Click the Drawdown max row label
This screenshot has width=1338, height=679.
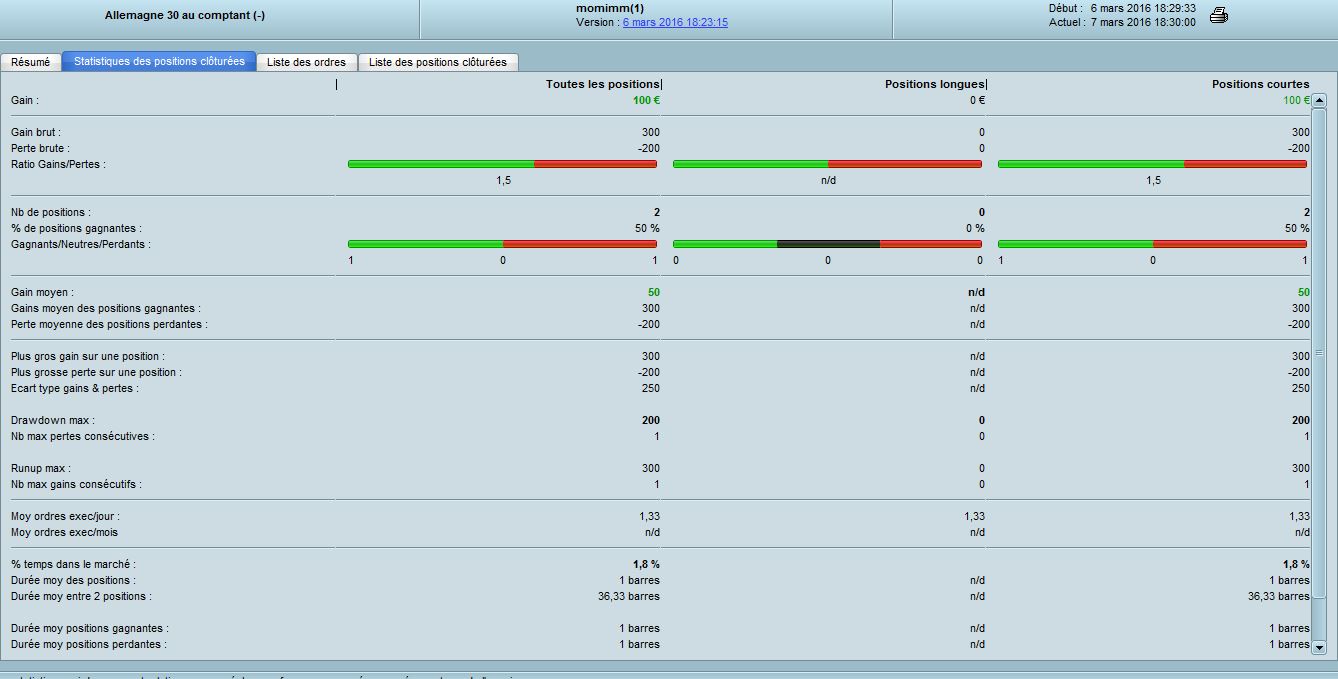53,420
